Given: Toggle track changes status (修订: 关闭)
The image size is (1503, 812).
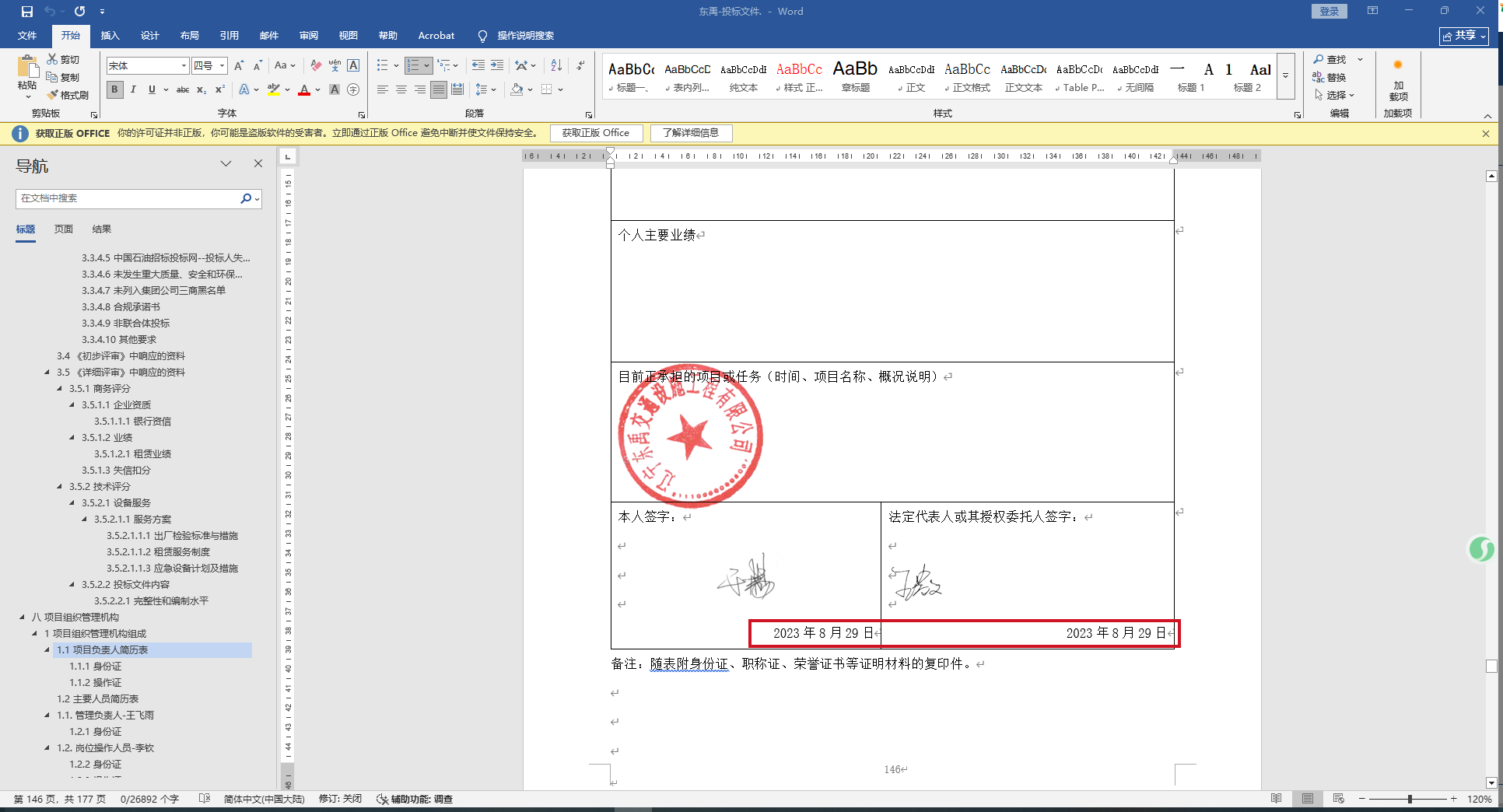Looking at the screenshot, I should point(340,799).
